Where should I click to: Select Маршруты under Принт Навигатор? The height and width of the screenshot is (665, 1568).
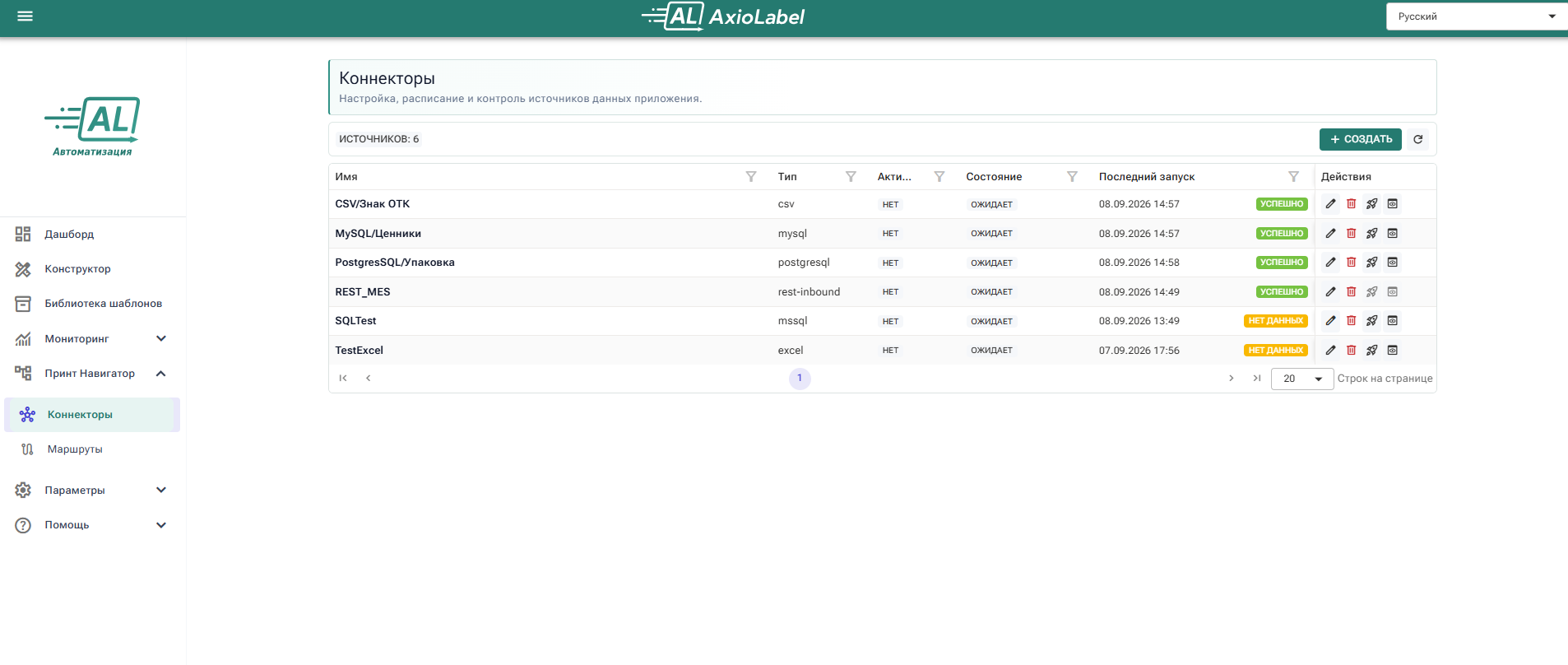pos(92,449)
